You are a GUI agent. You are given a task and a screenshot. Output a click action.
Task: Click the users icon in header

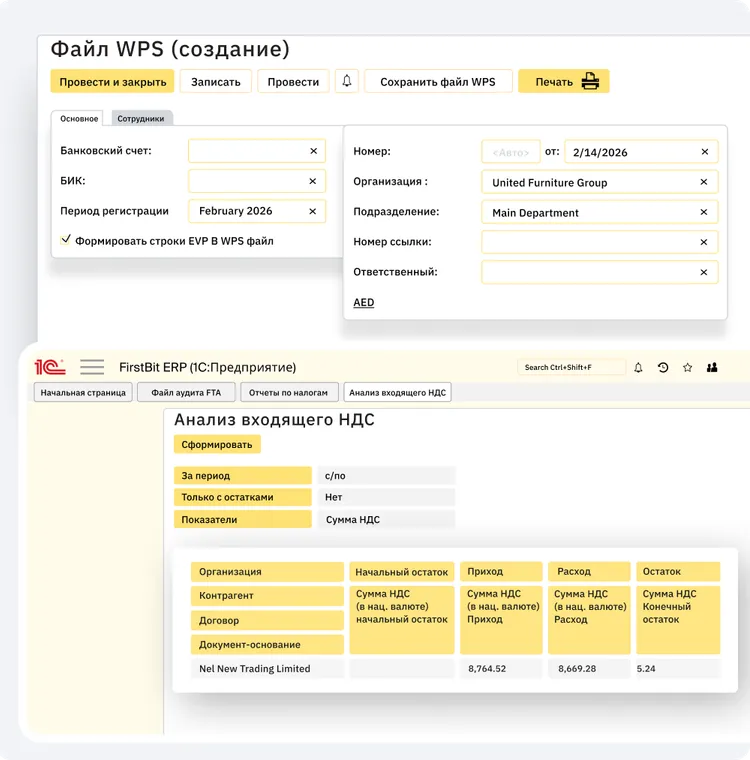pos(712,367)
